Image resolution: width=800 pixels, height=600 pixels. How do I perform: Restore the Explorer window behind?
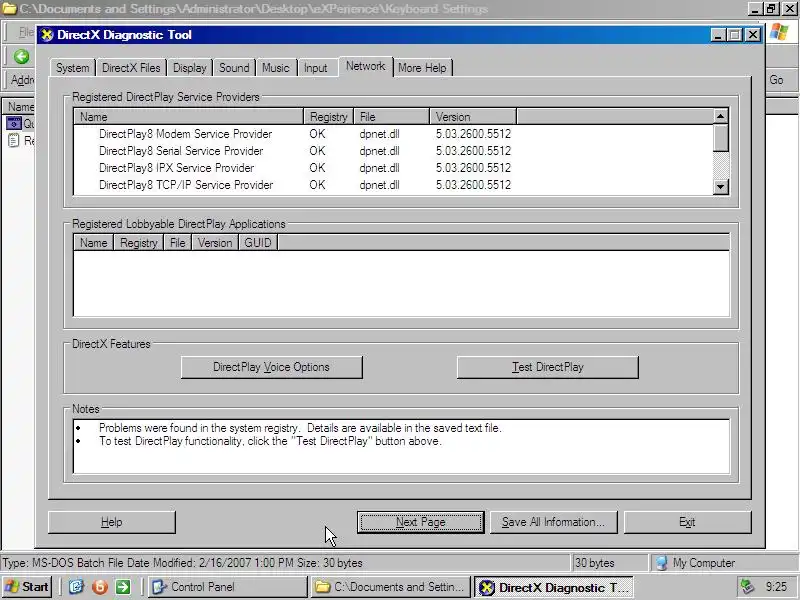[x=771, y=9]
